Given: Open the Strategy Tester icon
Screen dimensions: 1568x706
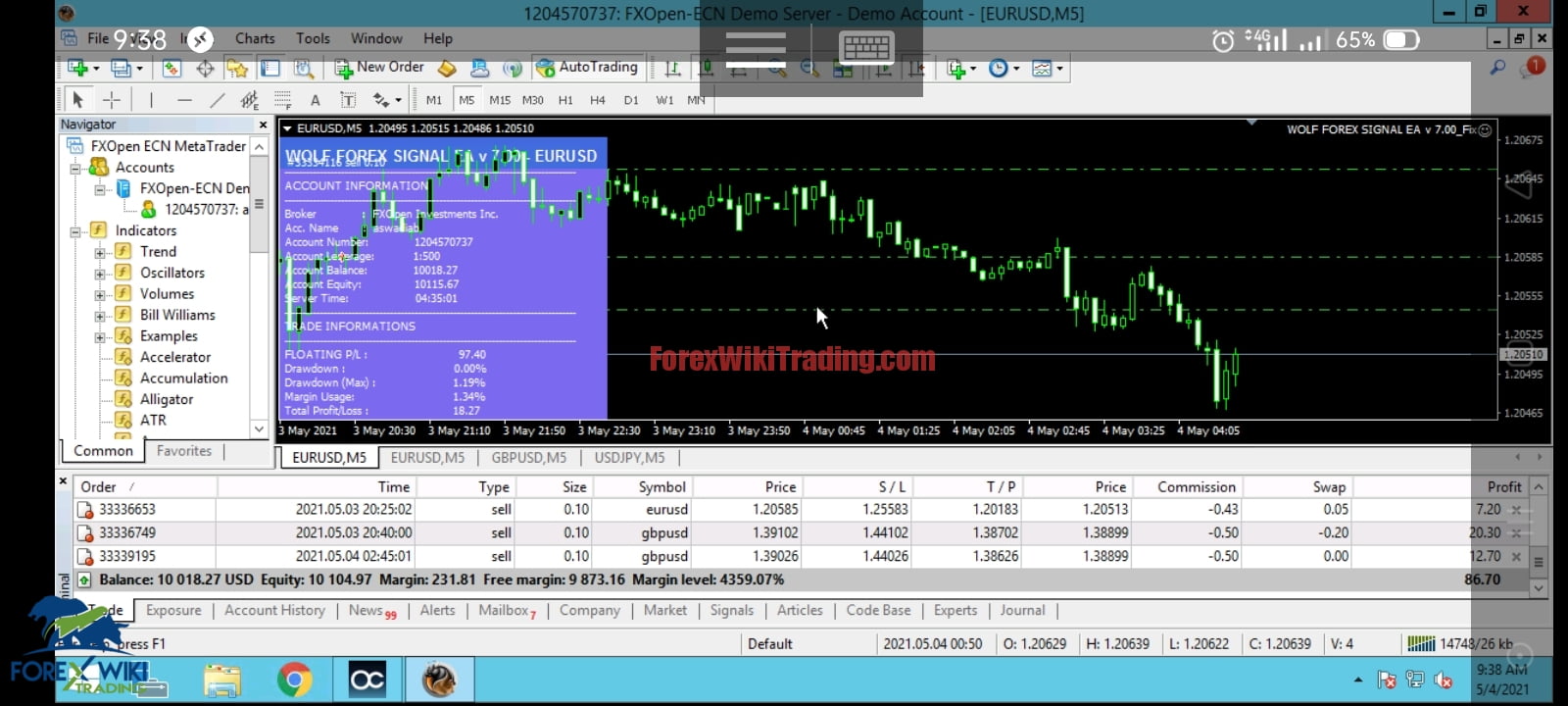Looking at the screenshot, I should pos(303,68).
